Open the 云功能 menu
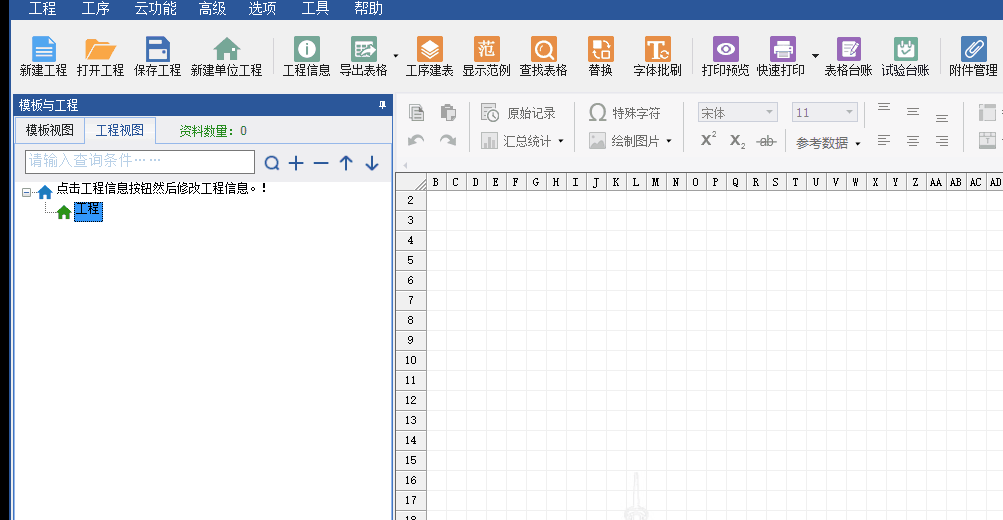The width and height of the screenshot is (1003, 520). click(155, 9)
